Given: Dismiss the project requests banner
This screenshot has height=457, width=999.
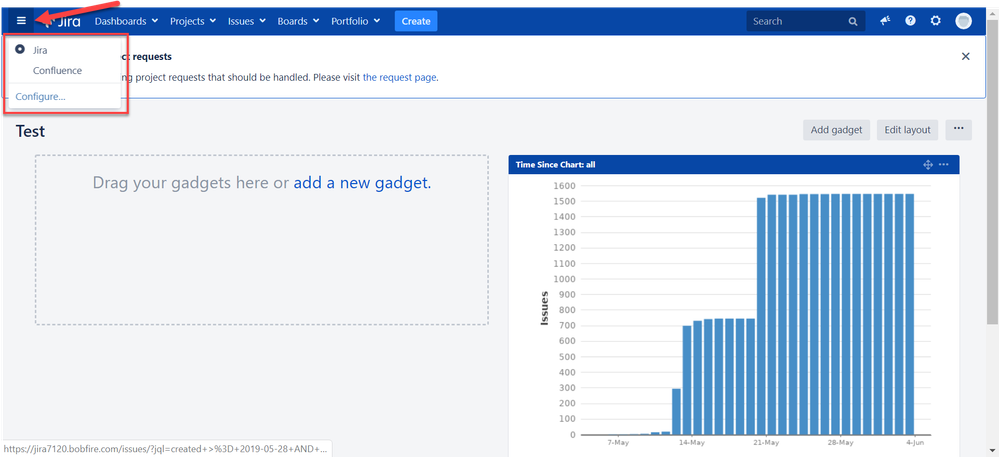Looking at the screenshot, I should [965, 56].
